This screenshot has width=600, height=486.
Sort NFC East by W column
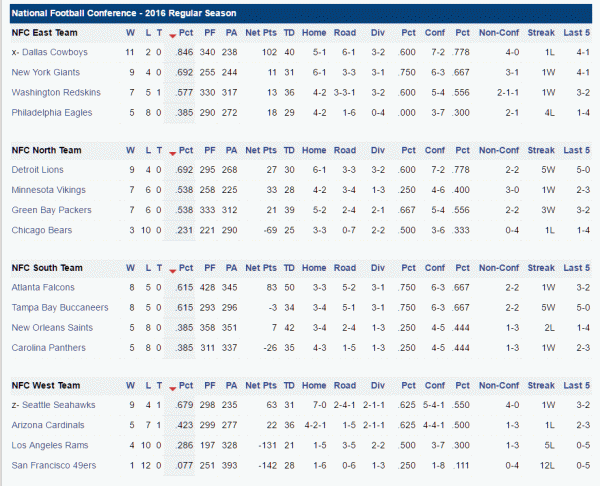130,33
